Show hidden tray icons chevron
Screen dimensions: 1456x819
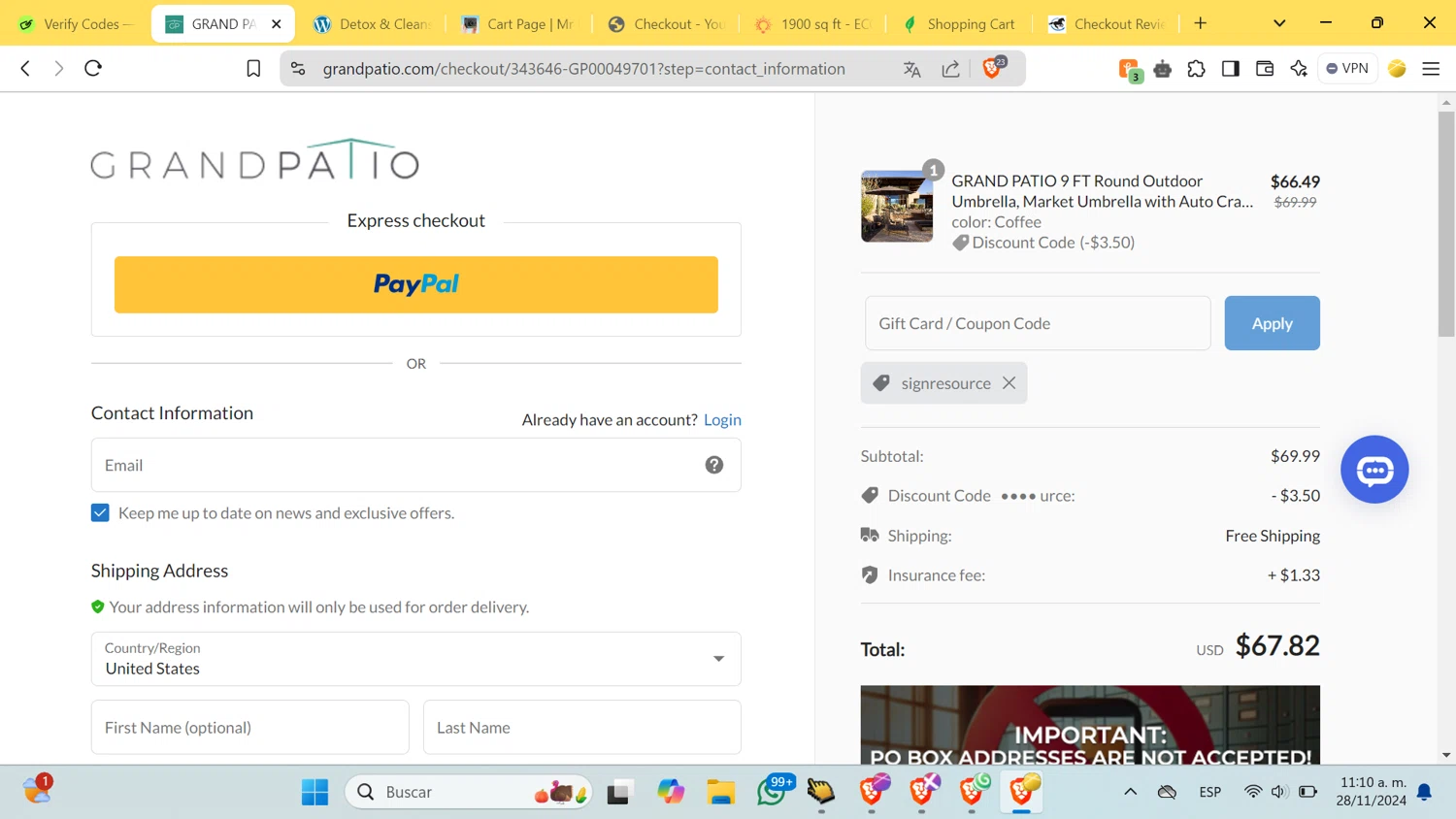pyautogui.click(x=1131, y=792)
